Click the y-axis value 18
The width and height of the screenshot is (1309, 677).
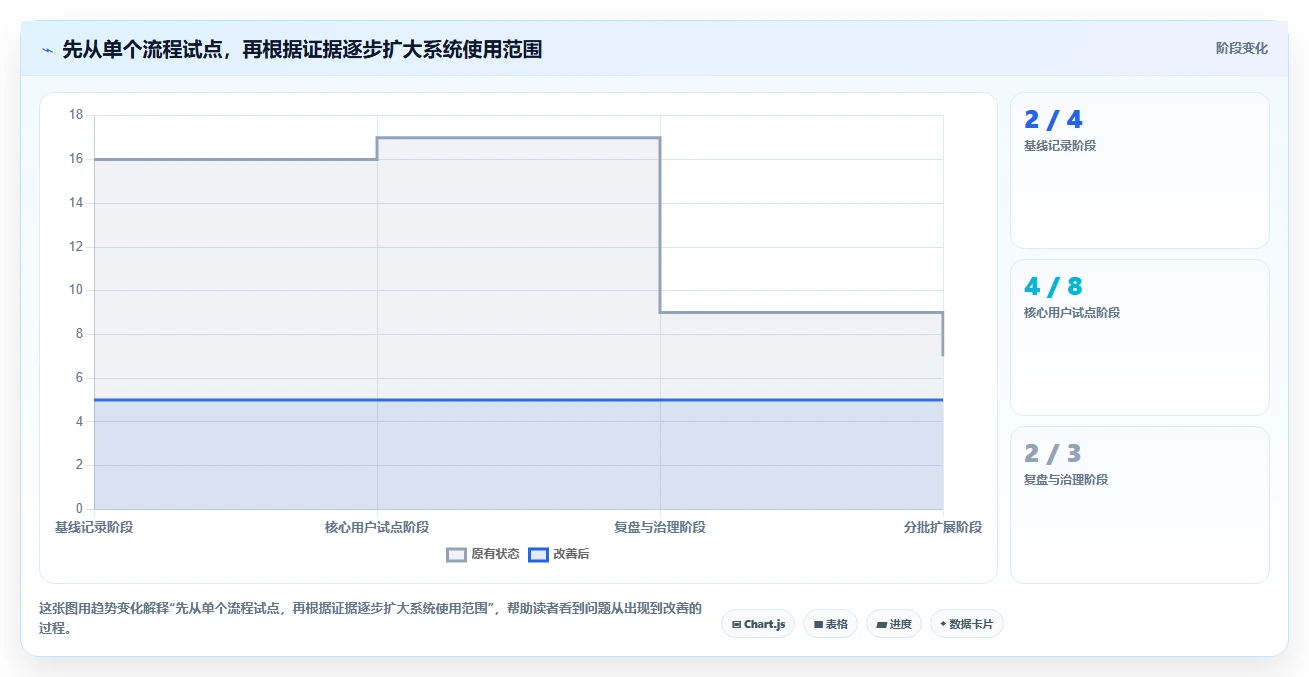pyautogui.click(x=76, y=115)
